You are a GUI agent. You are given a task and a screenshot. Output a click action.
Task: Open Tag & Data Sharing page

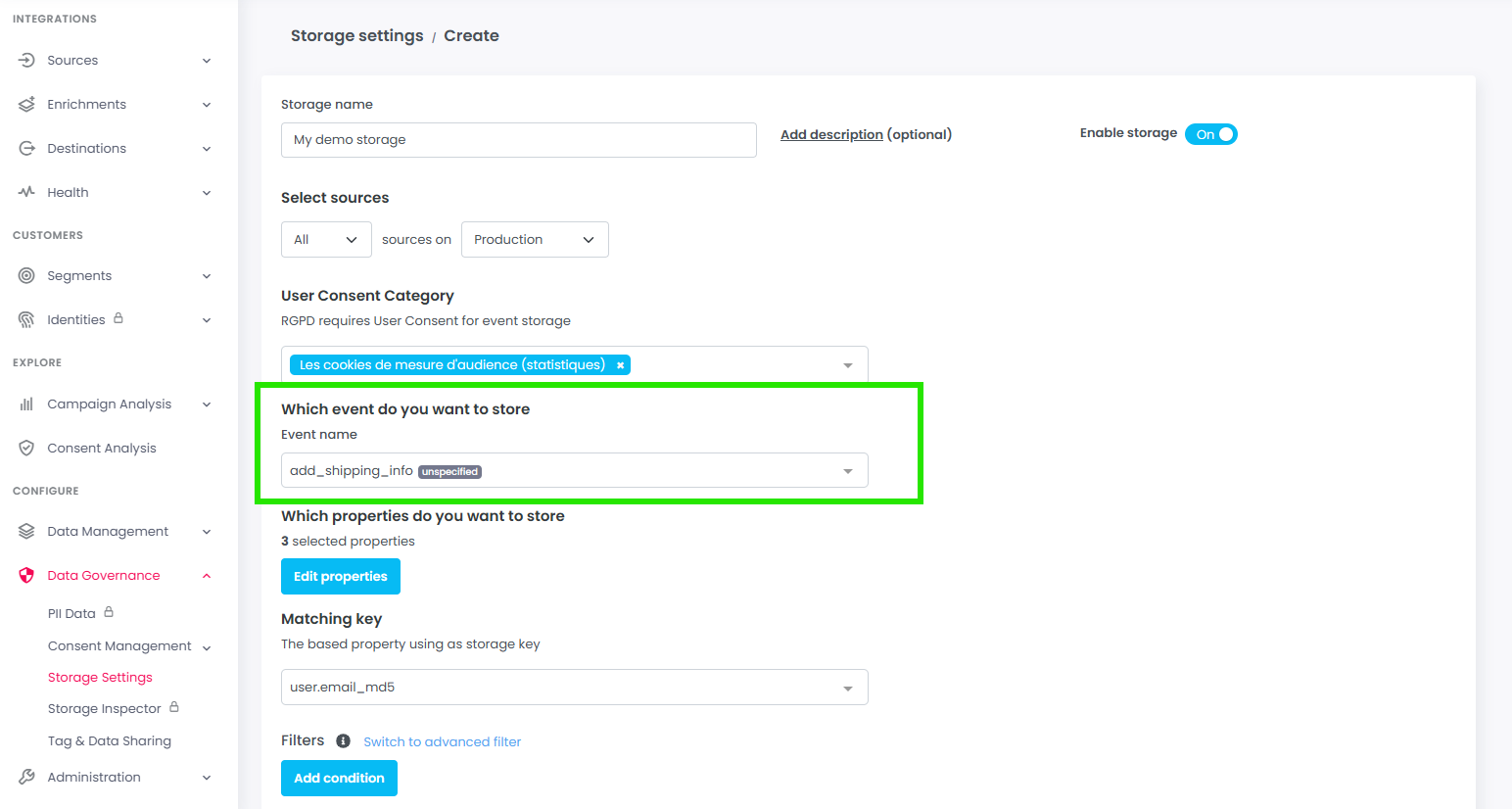110,741
